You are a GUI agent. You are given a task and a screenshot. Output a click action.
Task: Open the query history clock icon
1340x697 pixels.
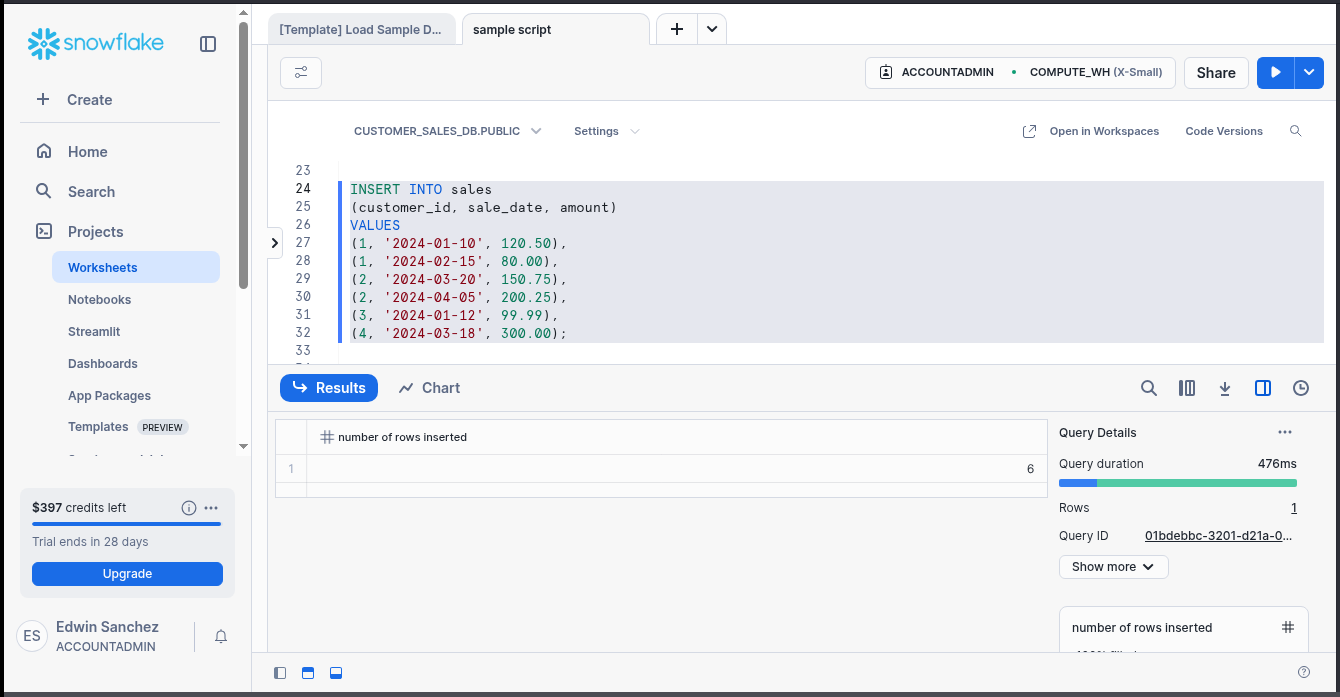coord(1300,387)
